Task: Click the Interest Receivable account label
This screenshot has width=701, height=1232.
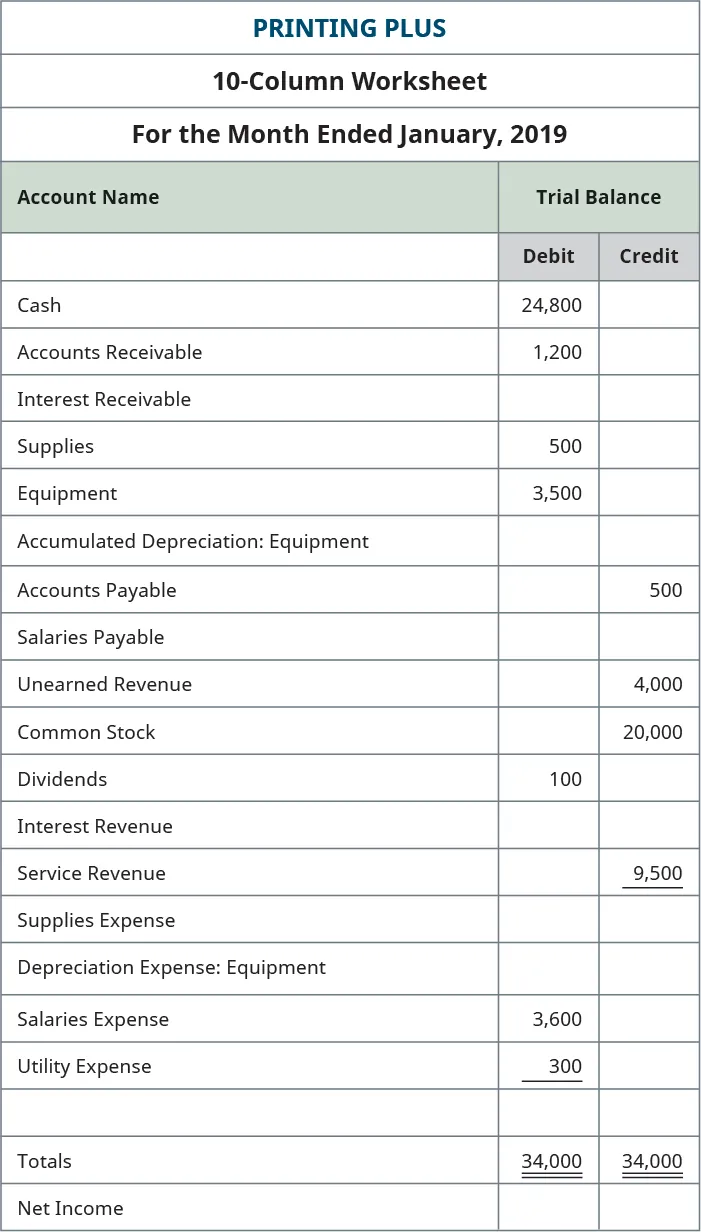Action: (x=104, y=399)
